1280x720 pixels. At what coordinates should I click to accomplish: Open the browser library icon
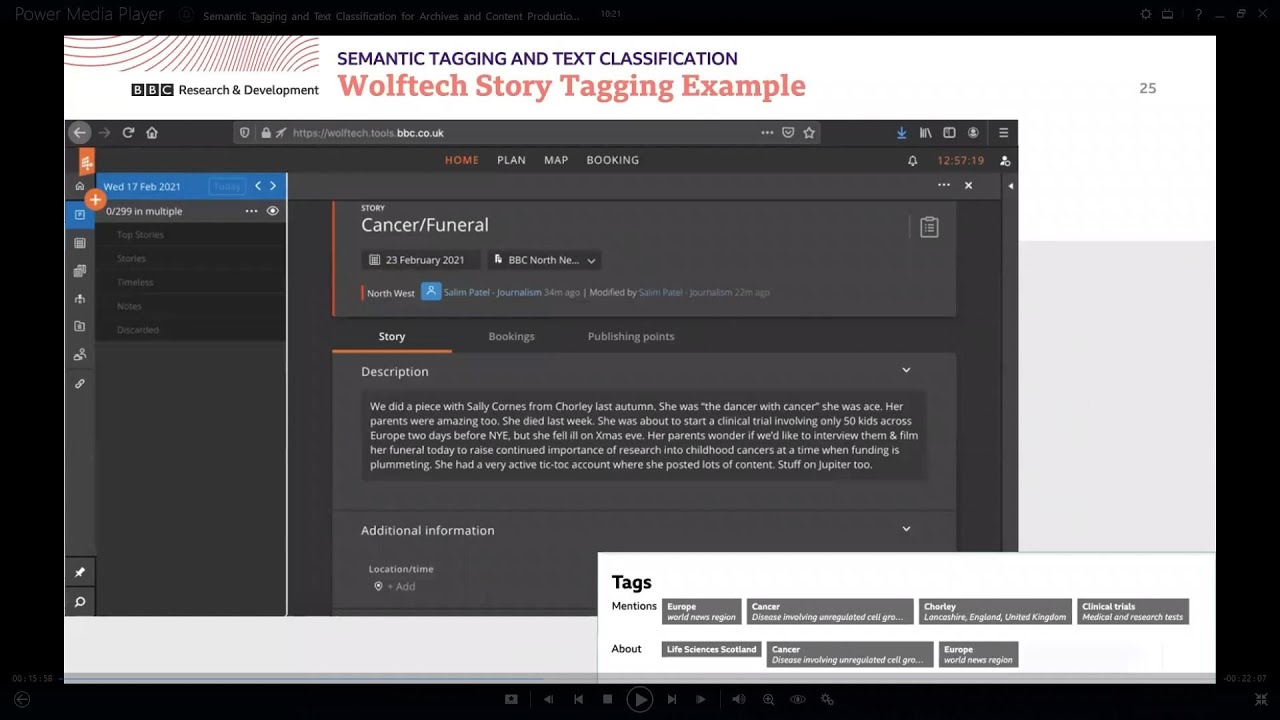(x=926, y=132)
